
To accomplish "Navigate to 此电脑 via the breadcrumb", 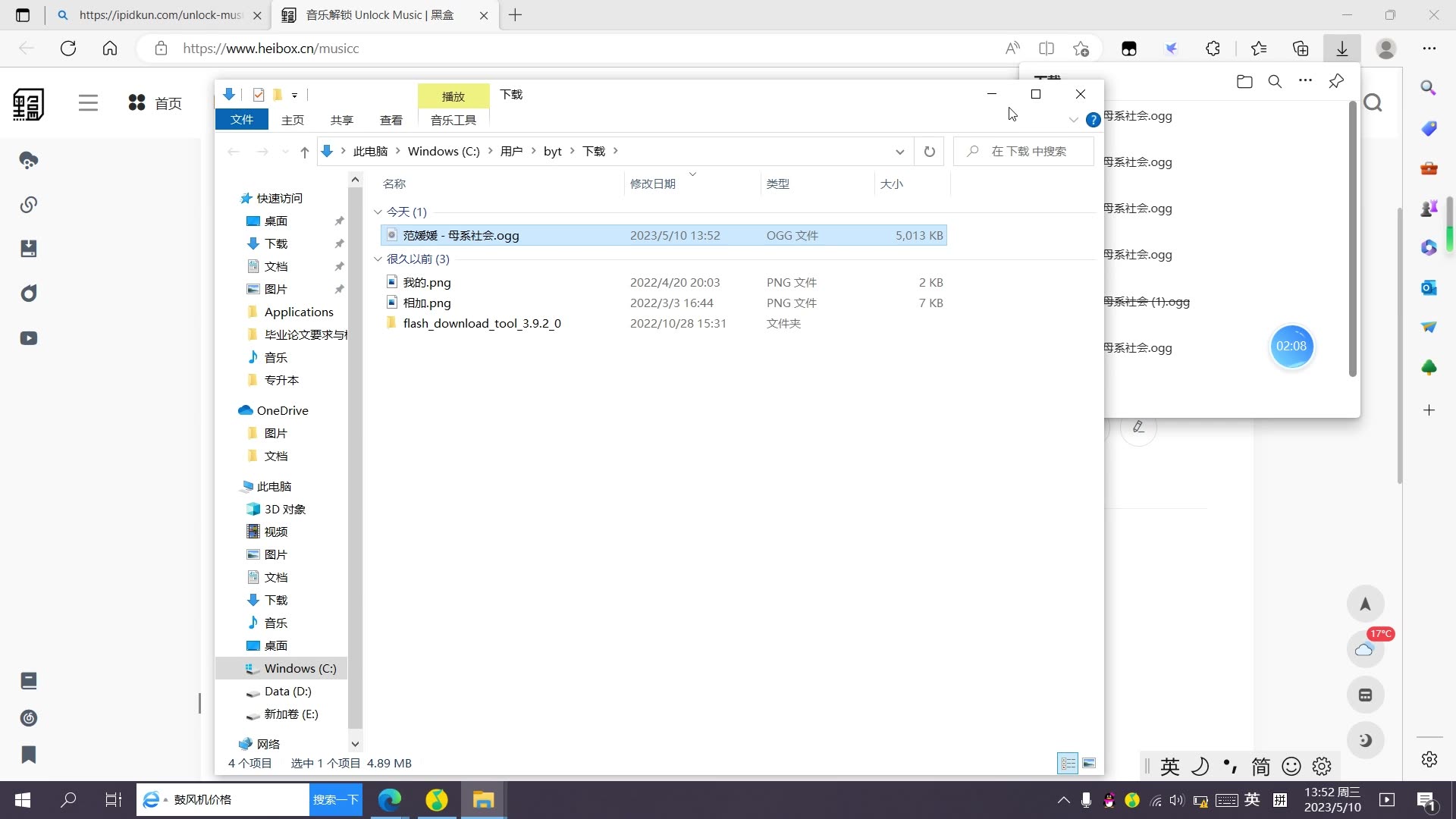I will pos(371,151).
